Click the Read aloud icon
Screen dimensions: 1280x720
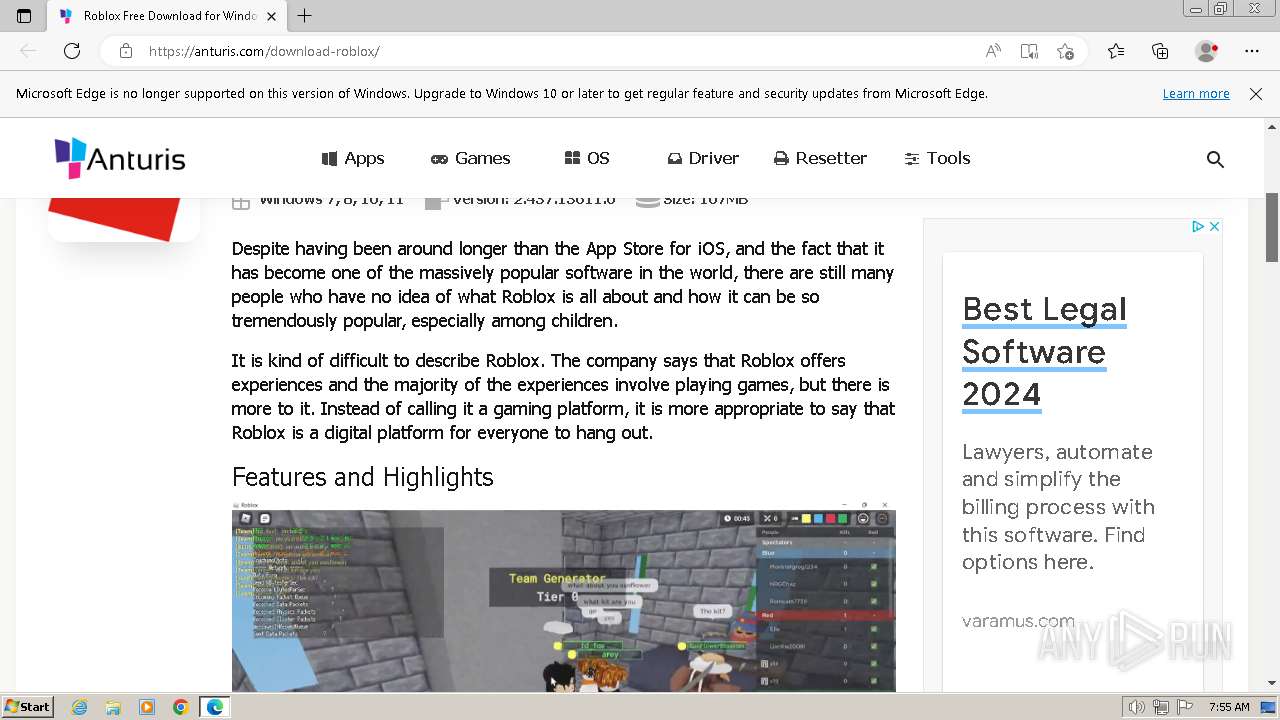pos(993,51)
